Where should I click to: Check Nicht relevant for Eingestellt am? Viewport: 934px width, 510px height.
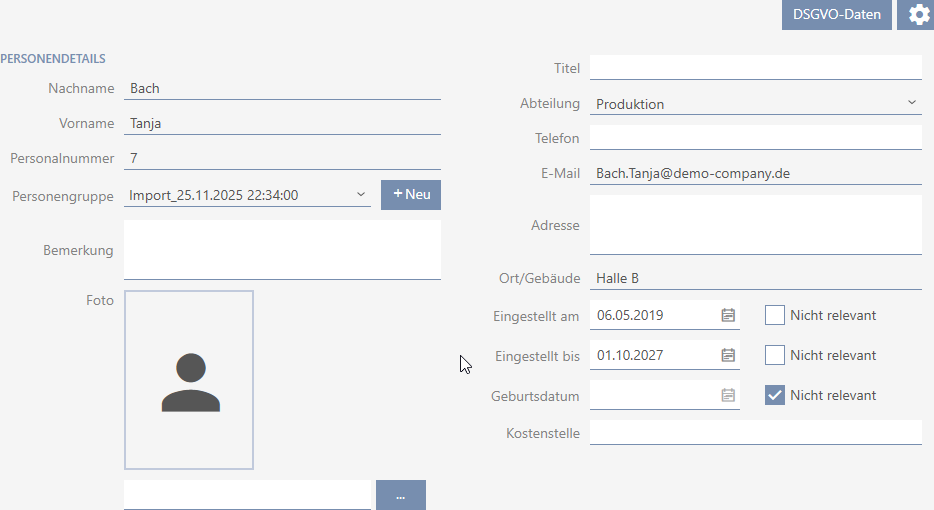(775, 315)
